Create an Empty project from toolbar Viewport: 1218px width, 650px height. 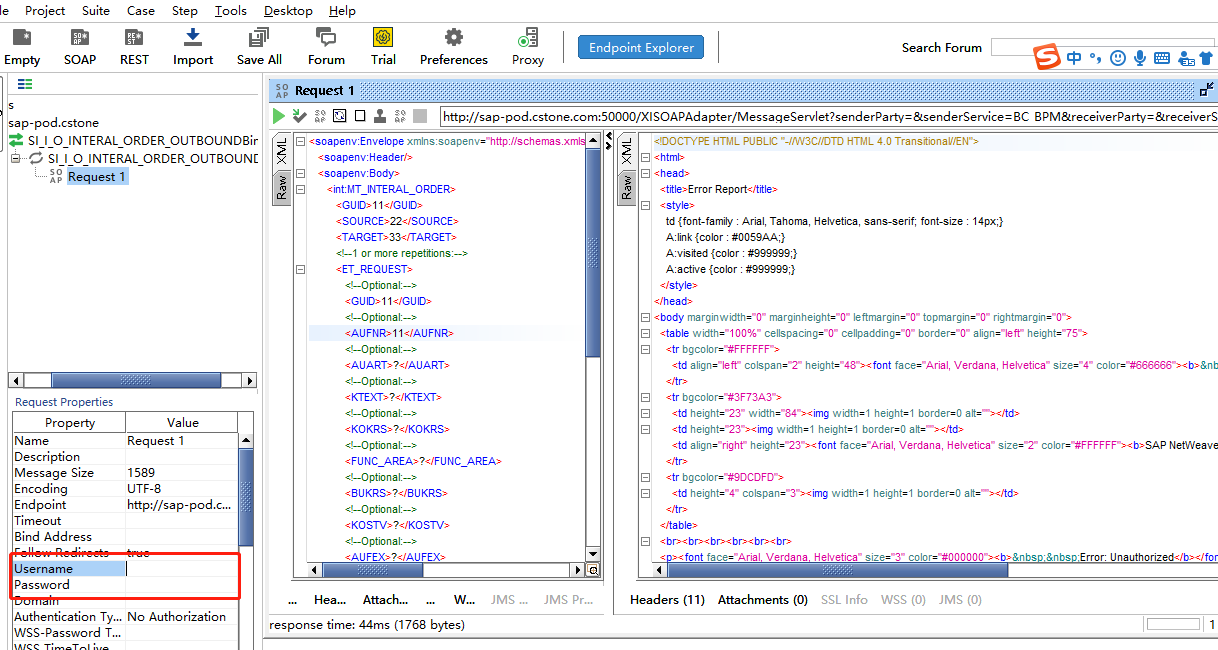tap(21, 47)
